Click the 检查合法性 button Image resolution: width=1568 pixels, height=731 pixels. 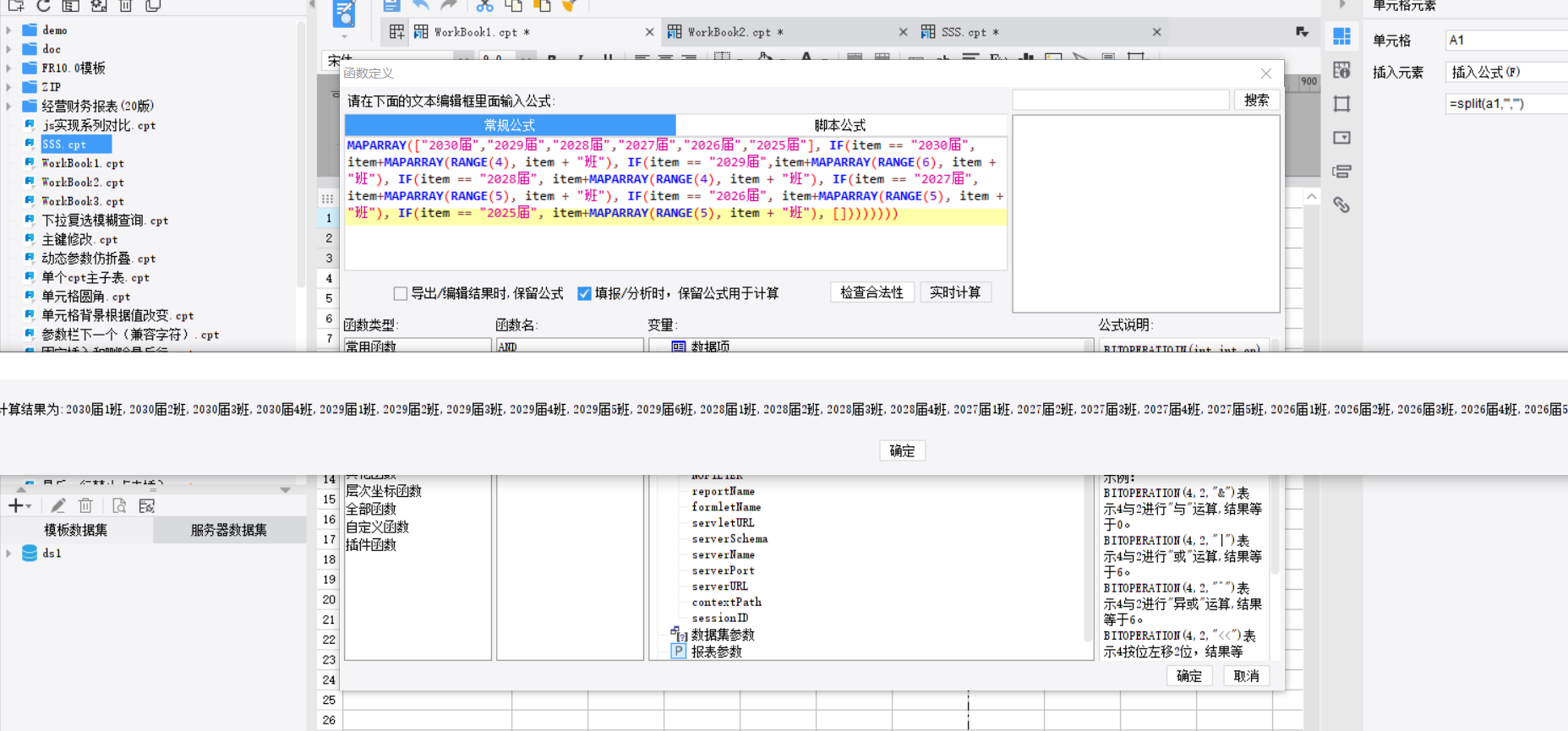point(871,292)
